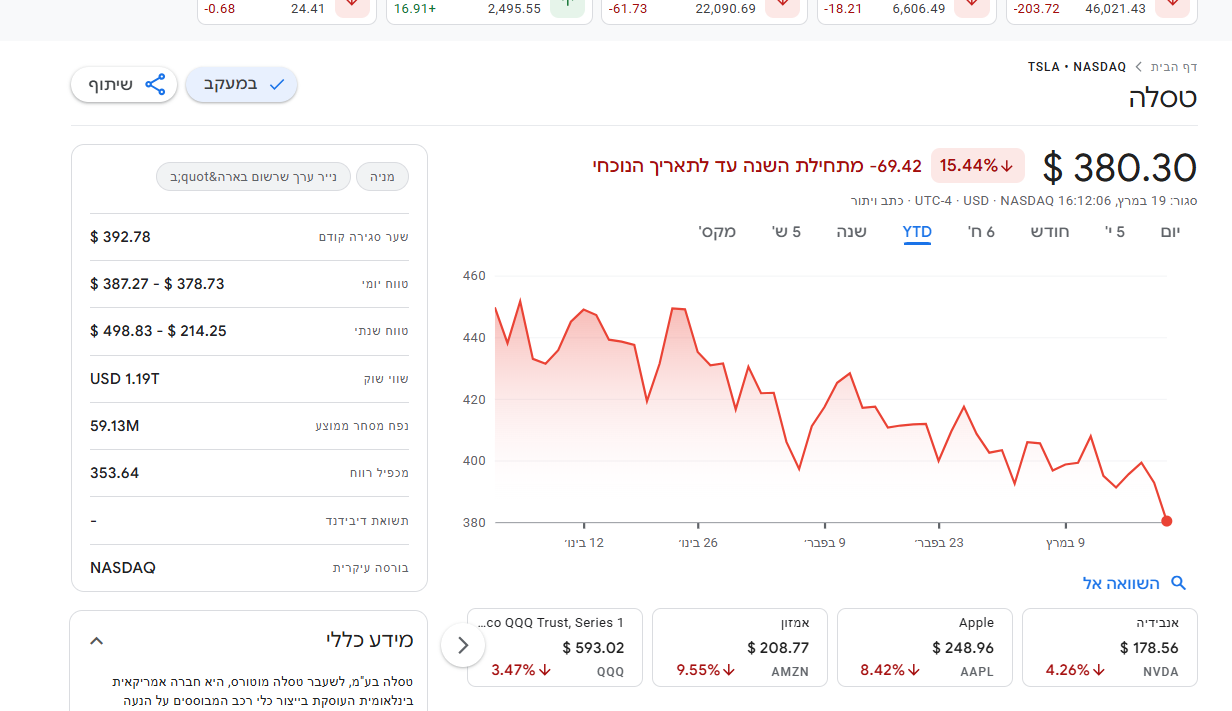Click the magnifier icon next to השוואה אל
The height and width of the screenshot is (711, 1232).
click(x=1178, y=583)
